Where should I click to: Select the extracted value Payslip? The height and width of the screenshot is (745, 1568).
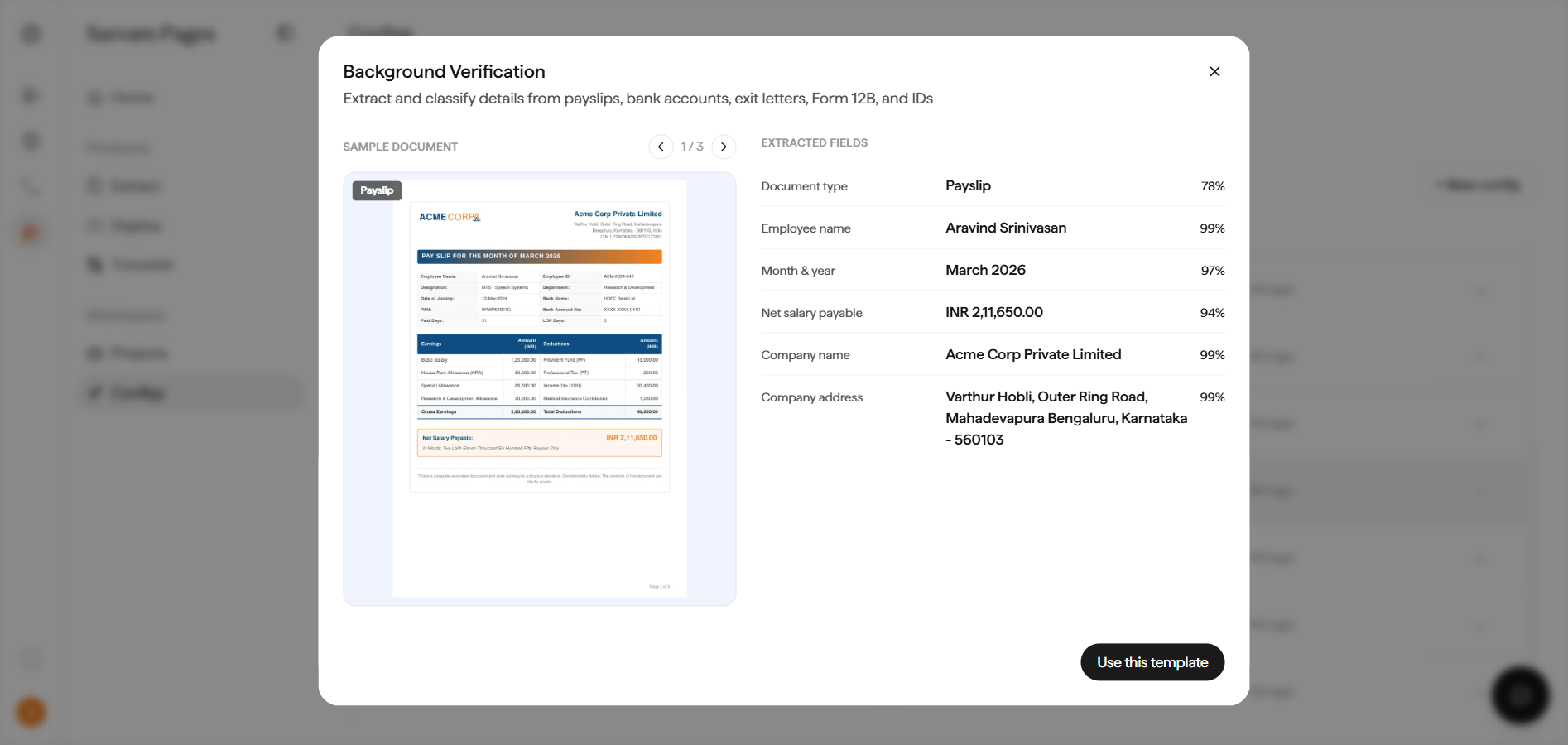pos(968,185)
